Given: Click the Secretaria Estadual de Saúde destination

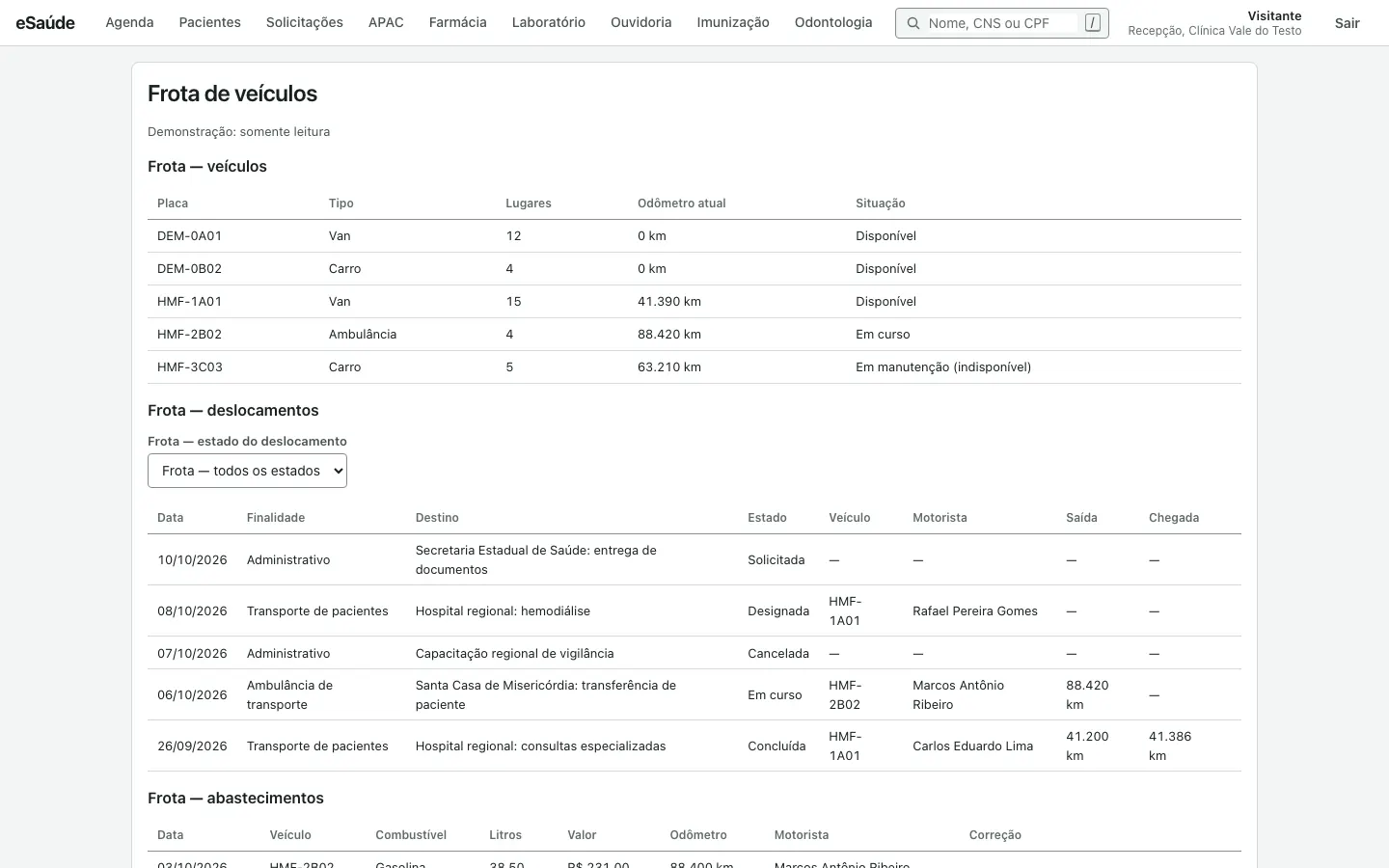Looking at the screenshot, I should pos(536,560).
